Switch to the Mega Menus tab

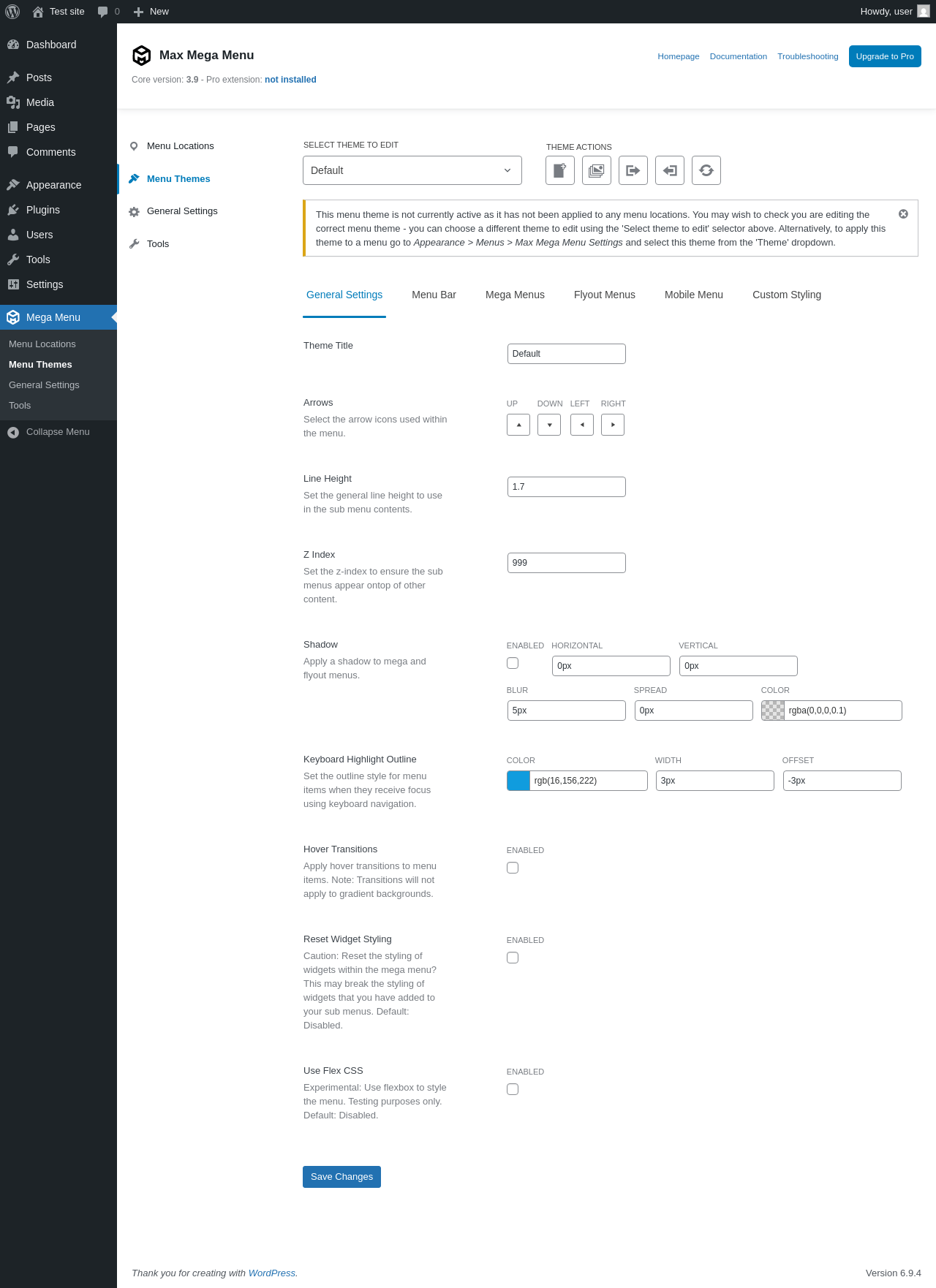click(x=515, y=295)
